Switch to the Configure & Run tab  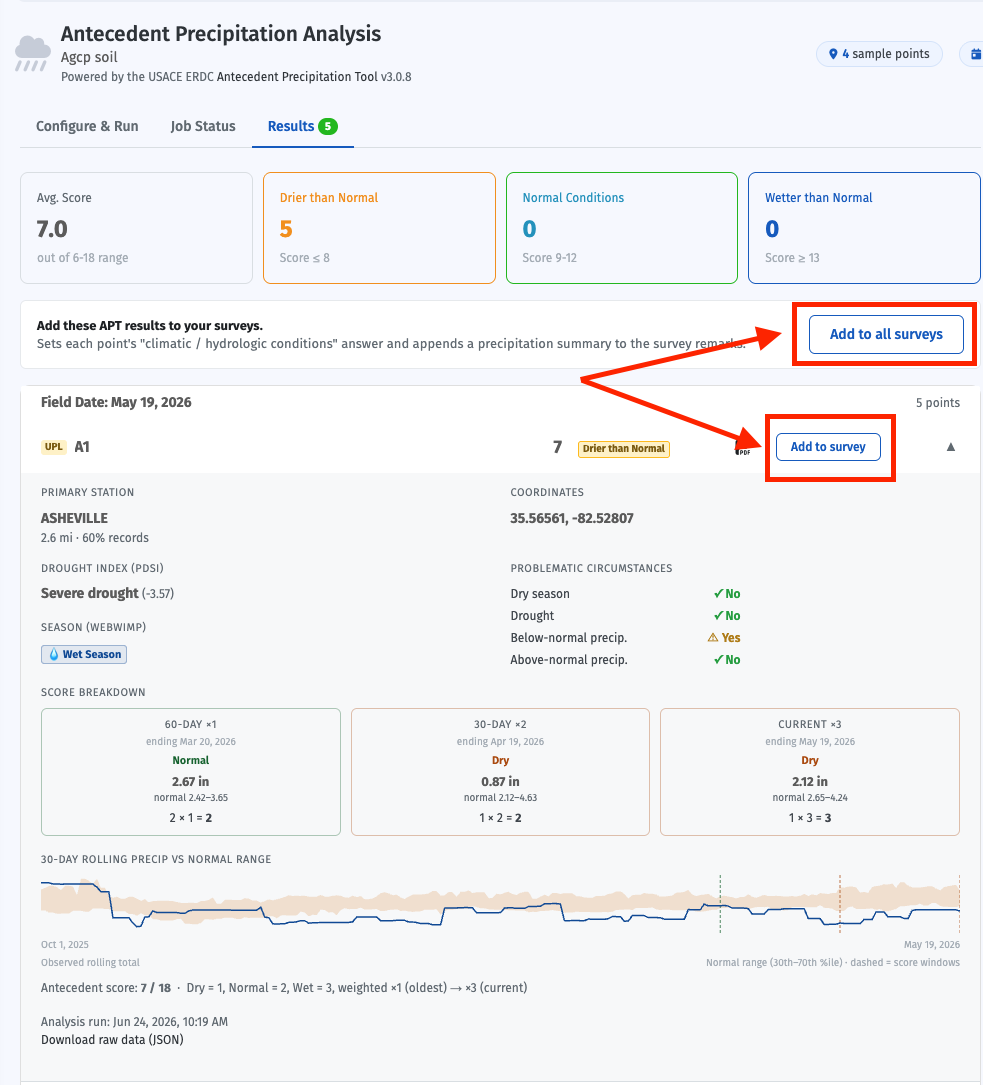[x=87, y=126]
